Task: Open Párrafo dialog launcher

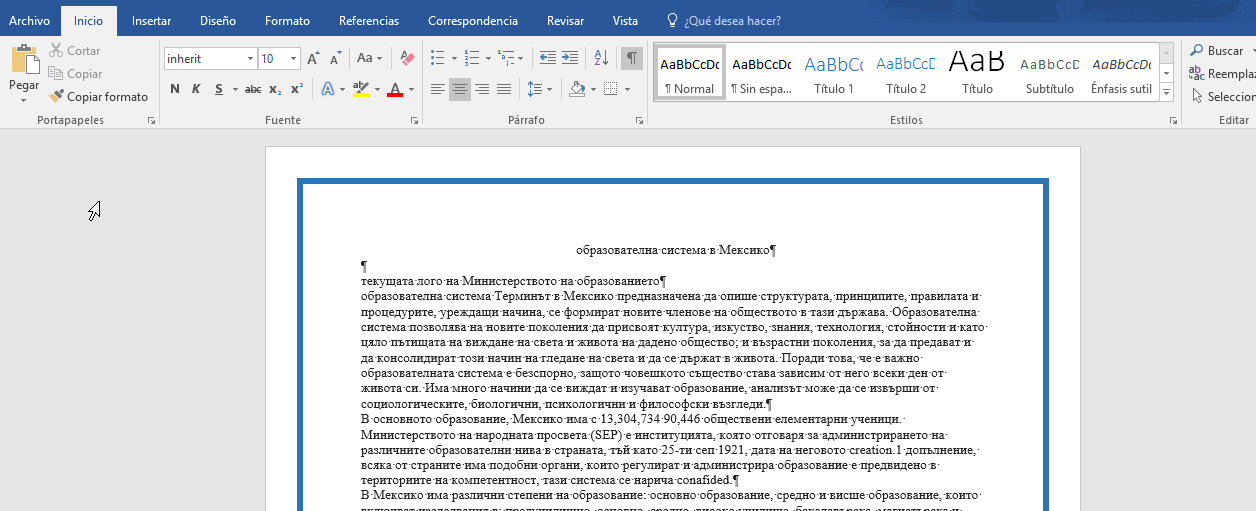Action: tap(639, 120)
